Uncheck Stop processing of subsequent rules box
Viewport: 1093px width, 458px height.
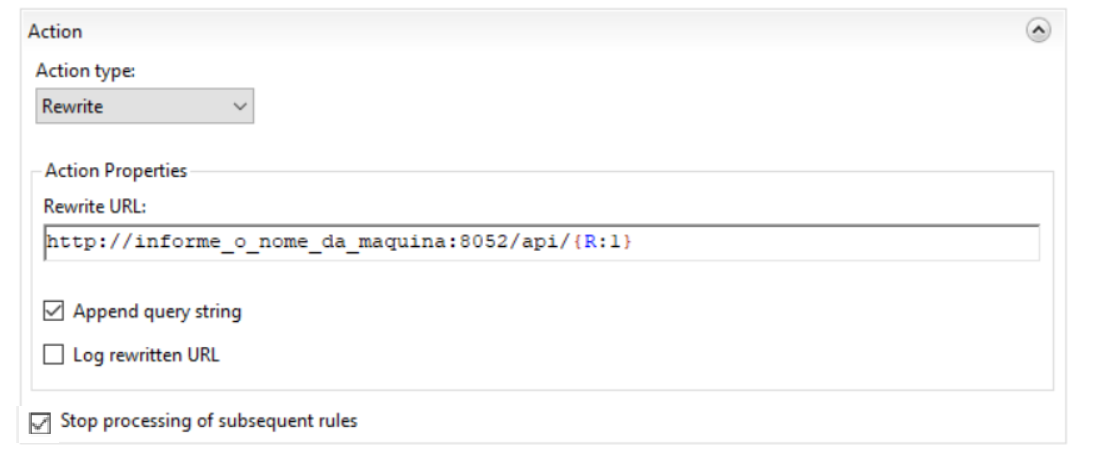[40, 423]
